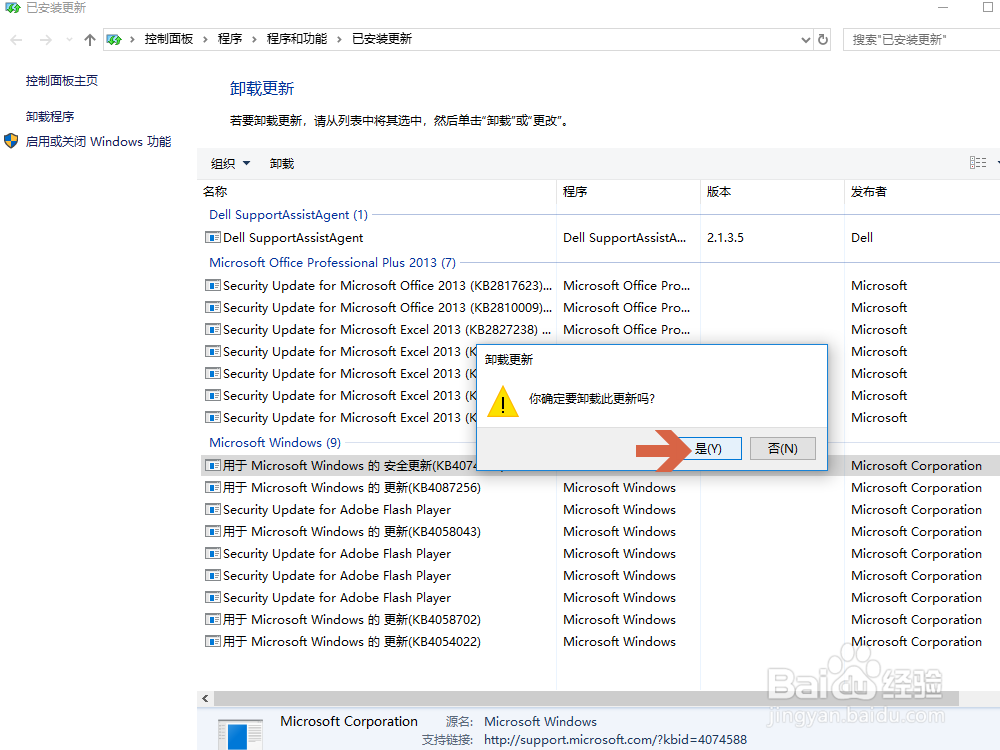Click the installed updates window title icon
This screenshot has height=750, width=1000.
(13, 8)
